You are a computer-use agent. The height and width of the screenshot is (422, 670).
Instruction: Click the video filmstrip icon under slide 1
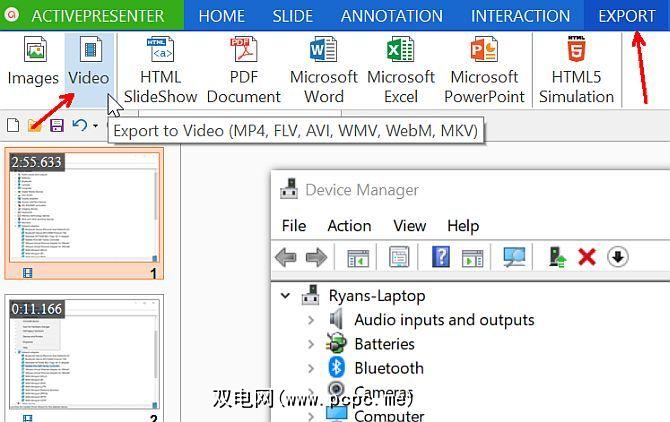coord(27,273)
